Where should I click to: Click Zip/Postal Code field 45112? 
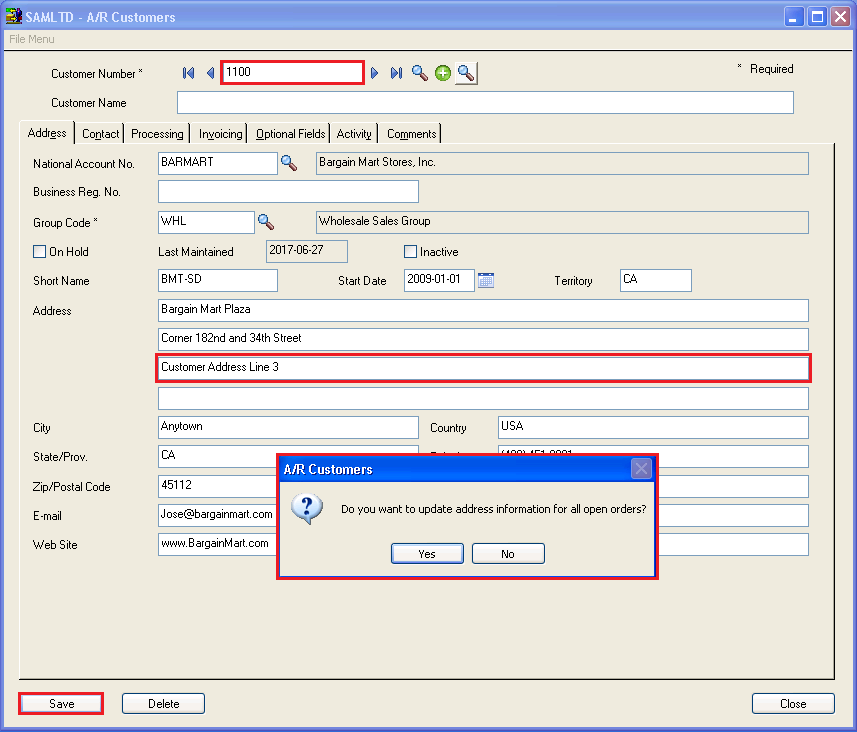[218, 487]
